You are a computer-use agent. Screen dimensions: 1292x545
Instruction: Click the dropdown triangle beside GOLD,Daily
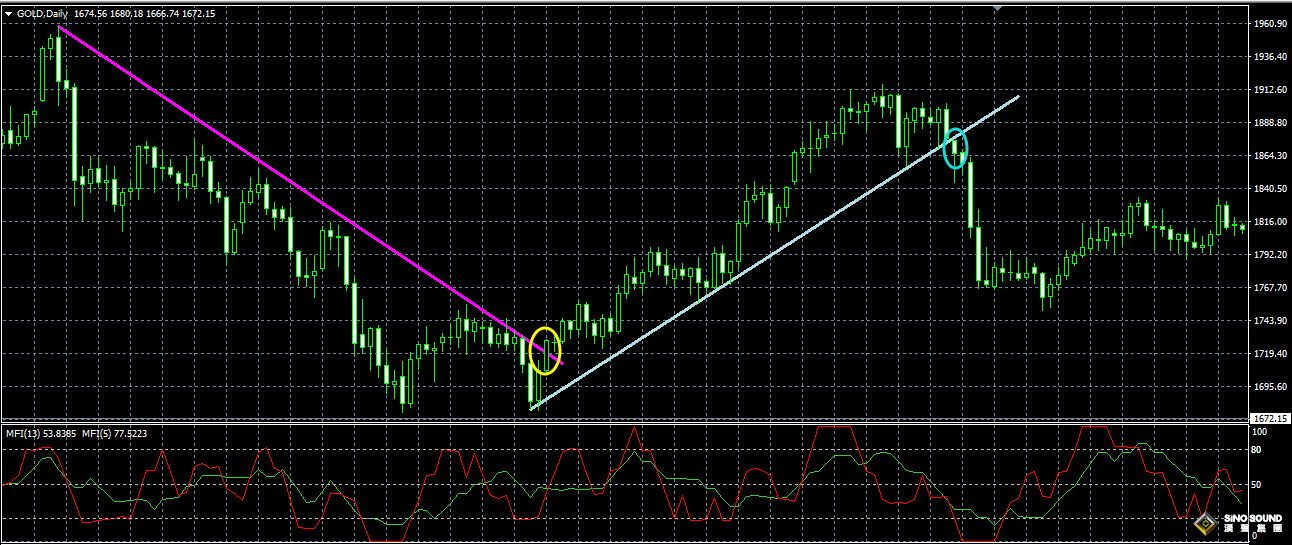pos(9,14)
